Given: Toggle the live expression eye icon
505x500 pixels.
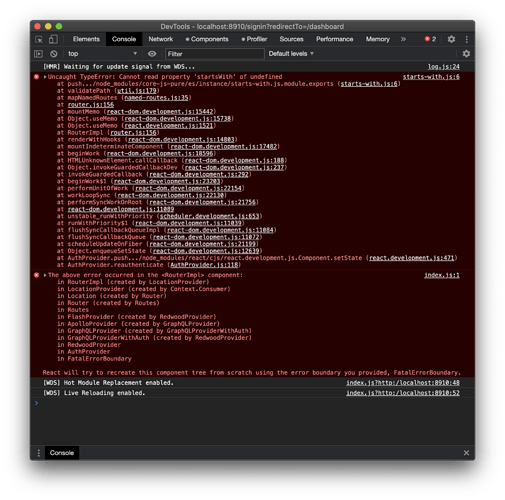Looking at the screenshot, I should [x=152, y=54].
